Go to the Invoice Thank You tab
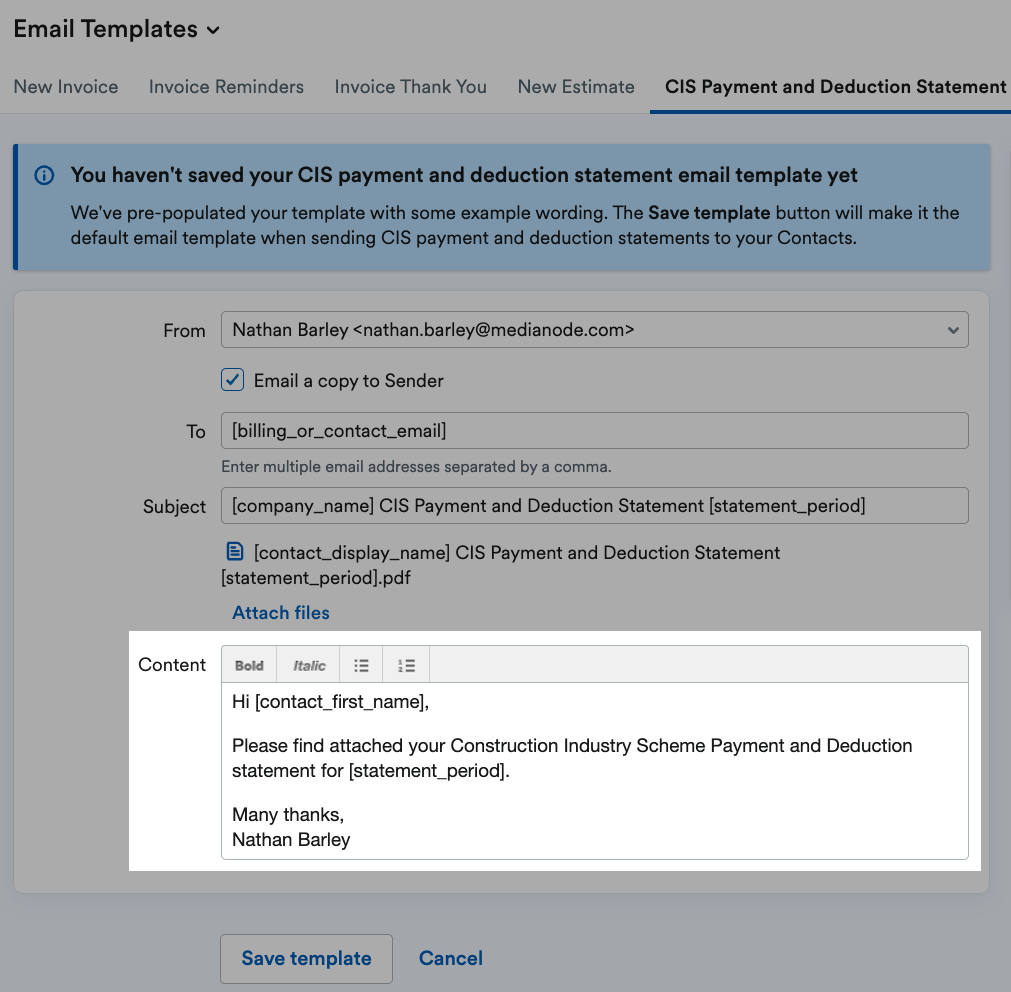Viewport: 1011px width, 992px height. (410, 87)
